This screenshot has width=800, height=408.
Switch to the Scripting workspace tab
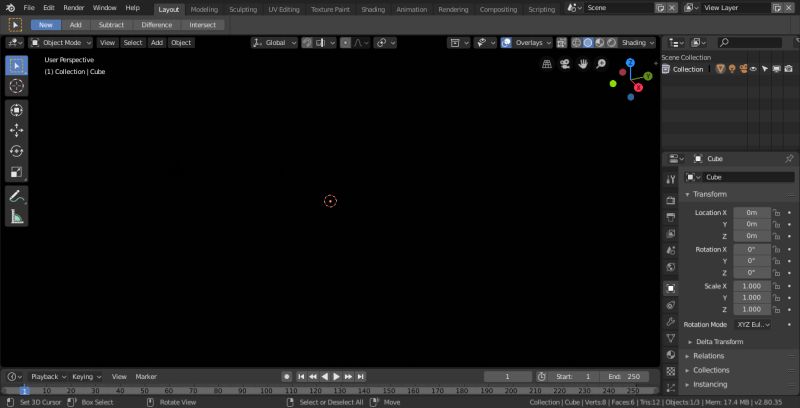coord(541,9)
